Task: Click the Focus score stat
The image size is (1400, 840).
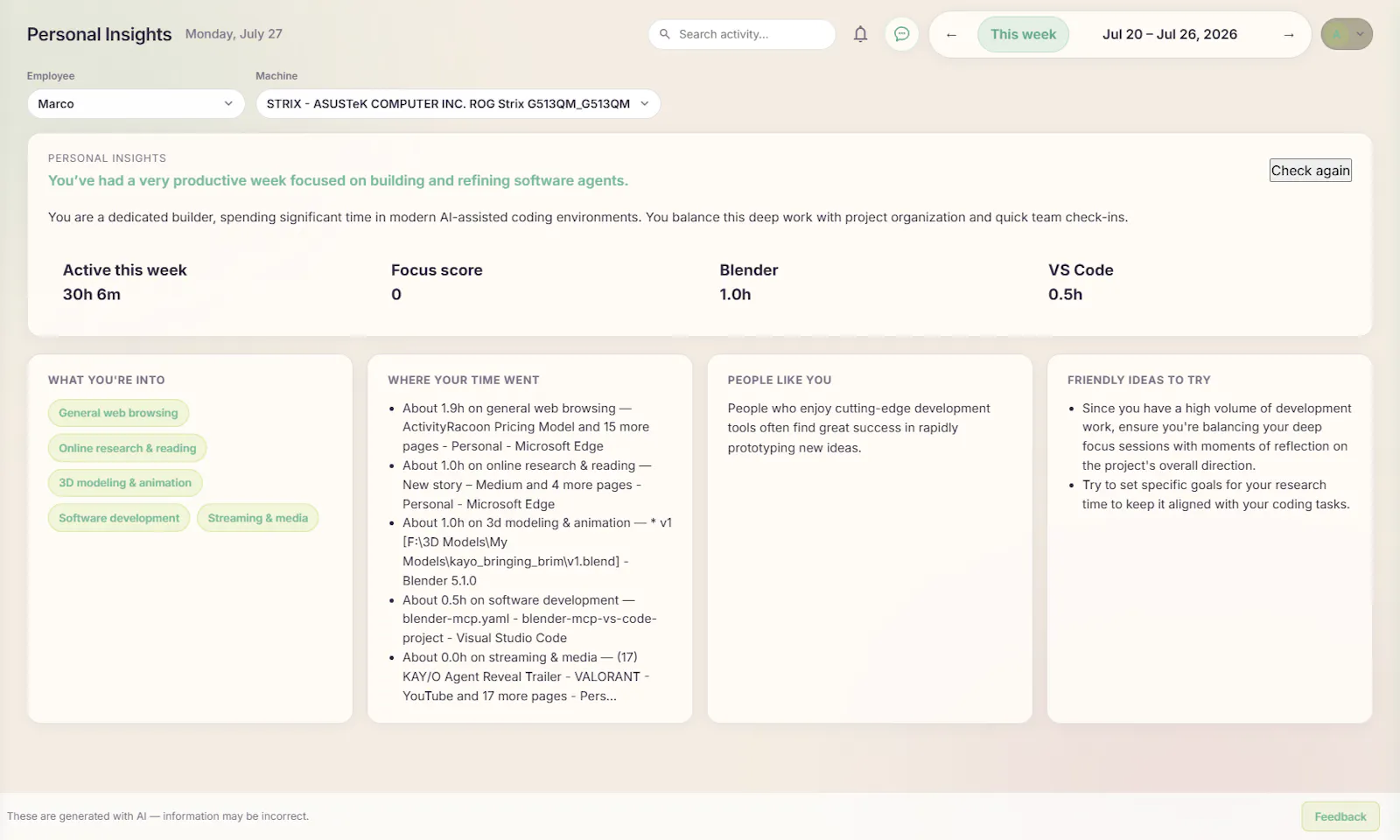Action: [437, 282]
